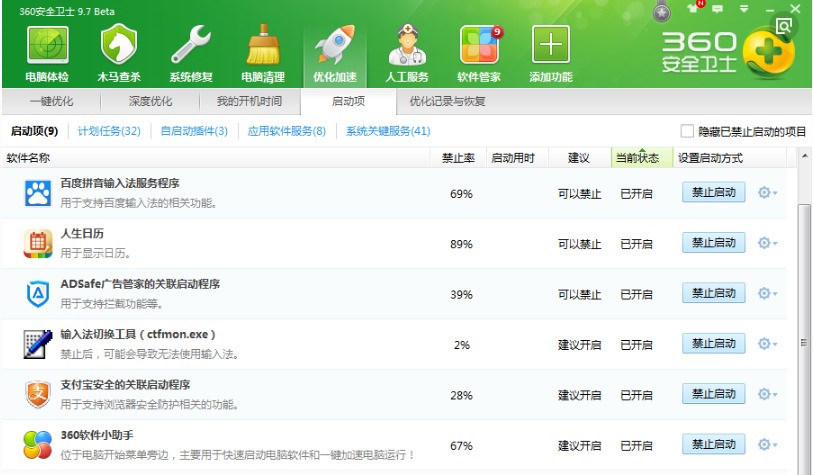
Task: Click 添加功能 plus icon
Action: click(x=551, y=45)
